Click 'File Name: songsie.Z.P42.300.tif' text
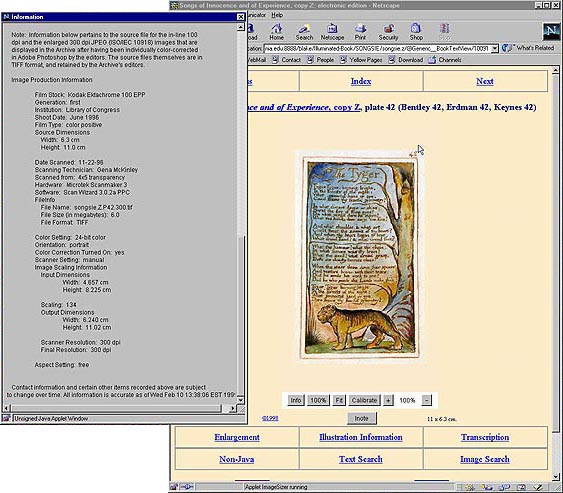This screenshot has width=563, height=493. pos(87,208)
